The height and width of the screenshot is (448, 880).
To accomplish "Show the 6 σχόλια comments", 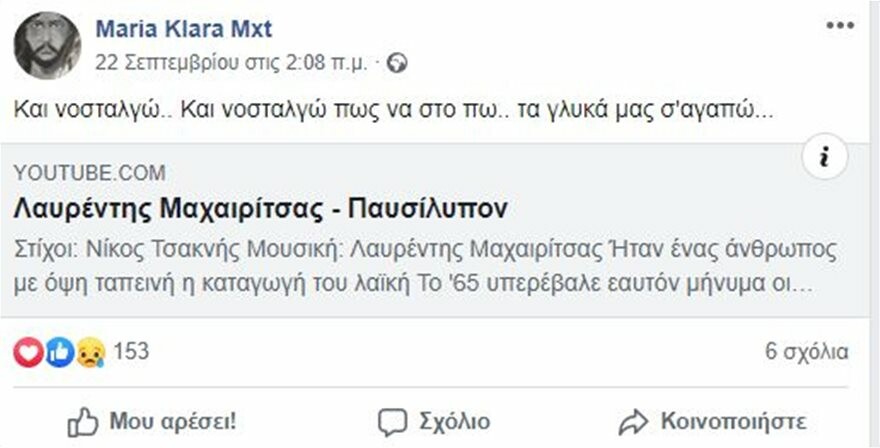I will point(807,352).
